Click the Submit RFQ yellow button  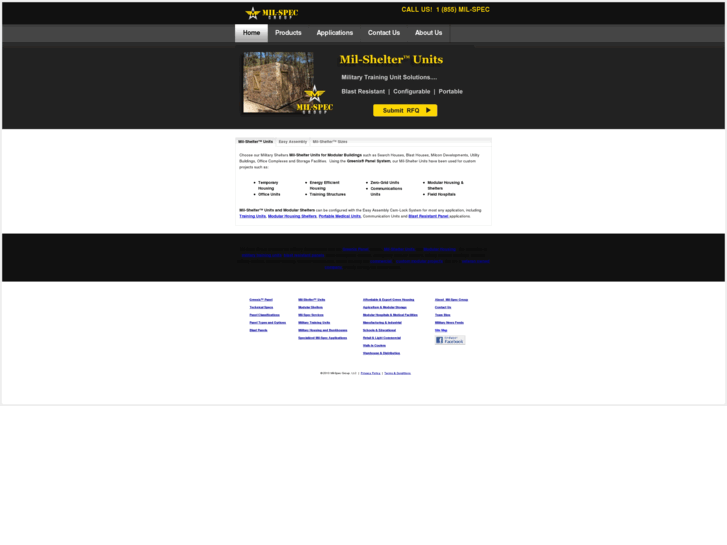405,110
